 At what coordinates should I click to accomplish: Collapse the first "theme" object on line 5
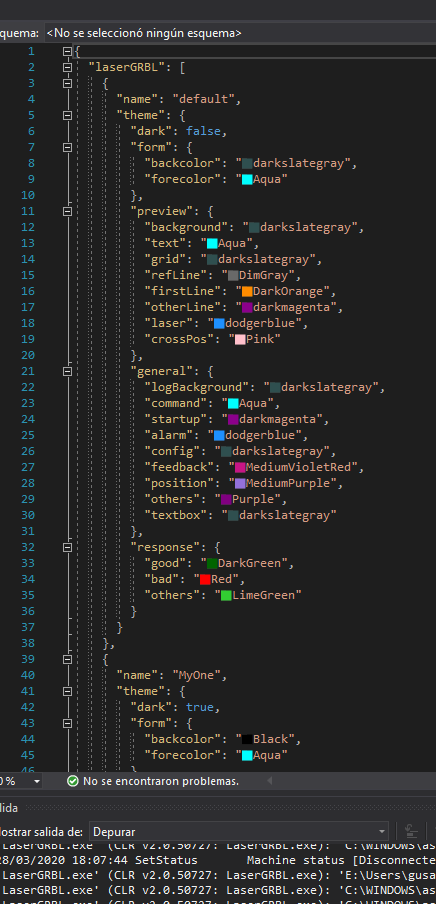tap(67, 115)
